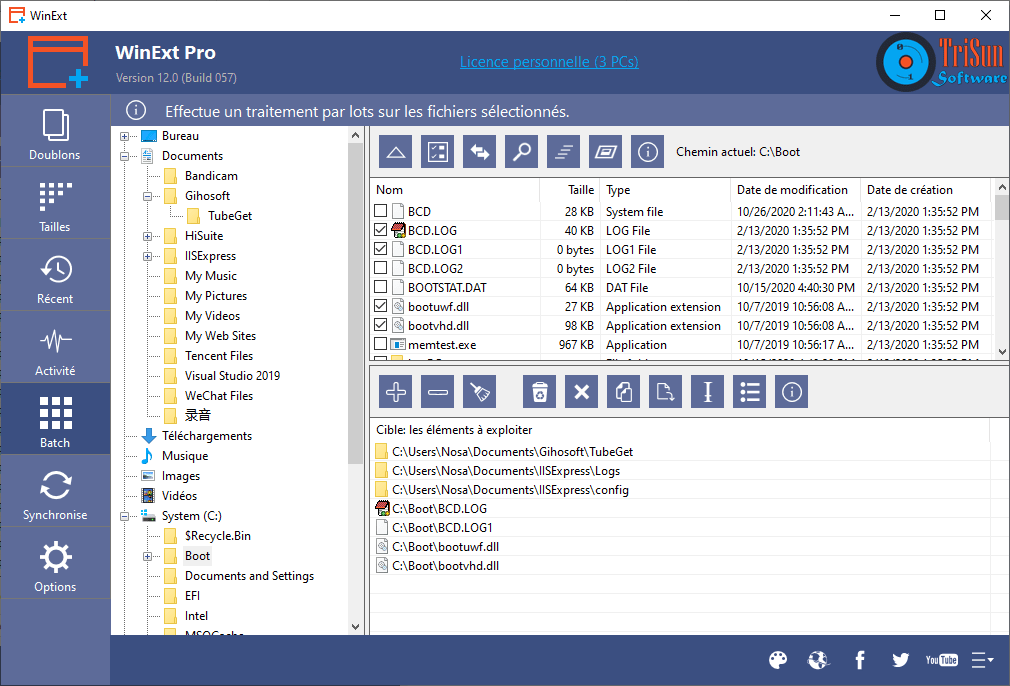Image resolution: width=1010 pixels, height=686 pixels.
Task: Check the memtest.exe checkbox
Action: click(381, 344)
